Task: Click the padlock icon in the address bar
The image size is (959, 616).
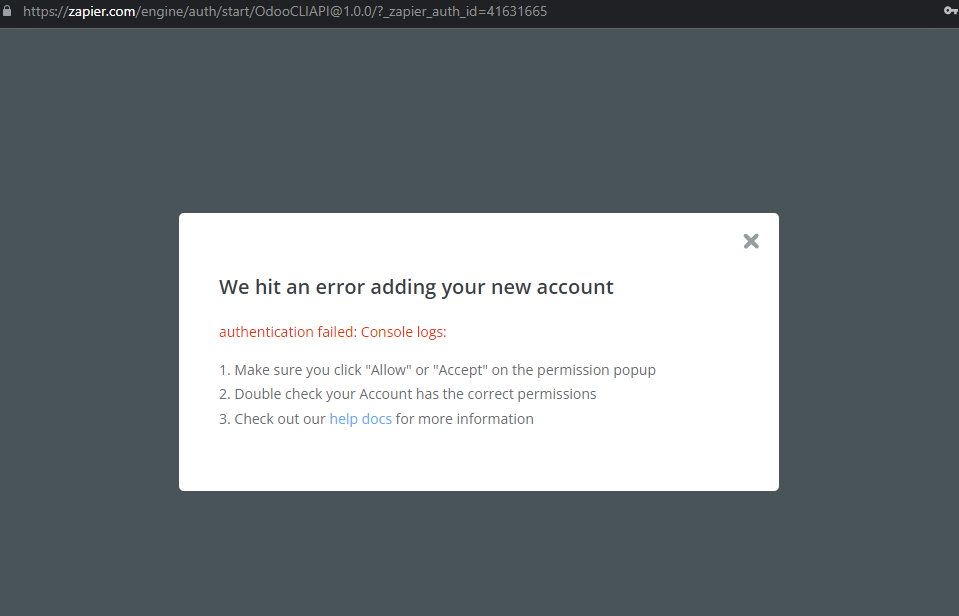Action: click(x=7, y=10)
